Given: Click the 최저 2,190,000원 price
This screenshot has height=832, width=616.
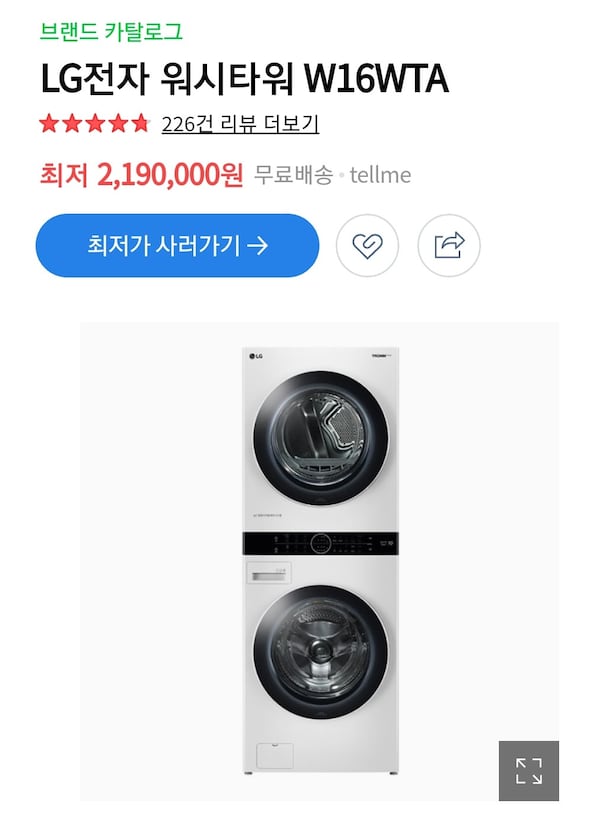Looking at the screenshot, I should [141, 176].
